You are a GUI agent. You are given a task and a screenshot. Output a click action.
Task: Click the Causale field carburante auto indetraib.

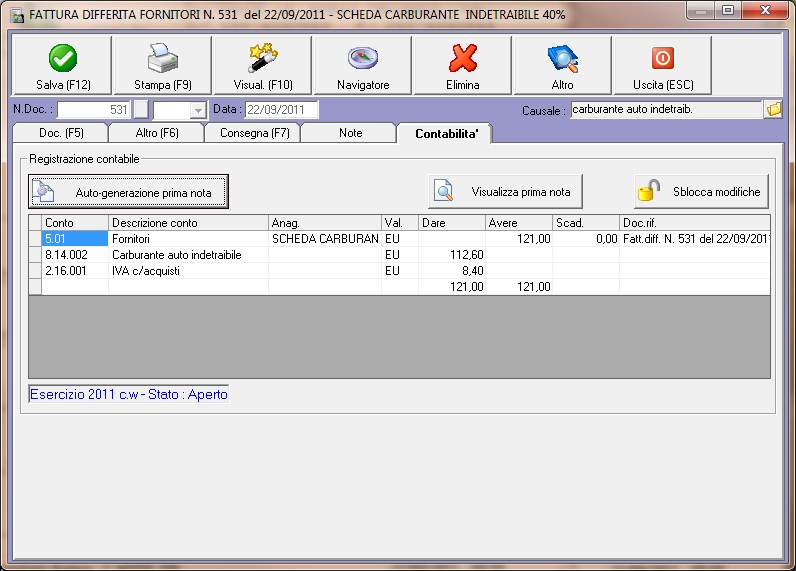(x=666, y=109)
